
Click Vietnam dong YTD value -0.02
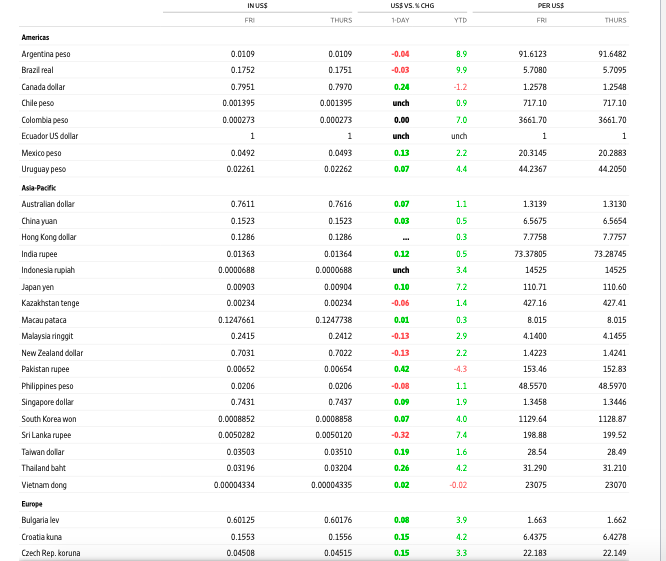(x=458, y=485)
